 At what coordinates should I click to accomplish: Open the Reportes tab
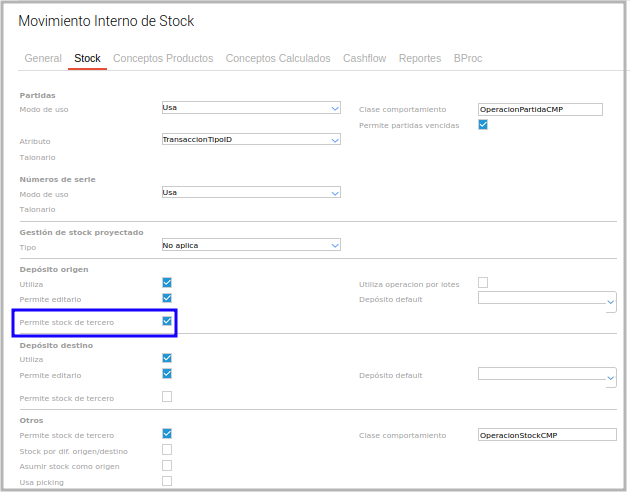tap(420, 59)
